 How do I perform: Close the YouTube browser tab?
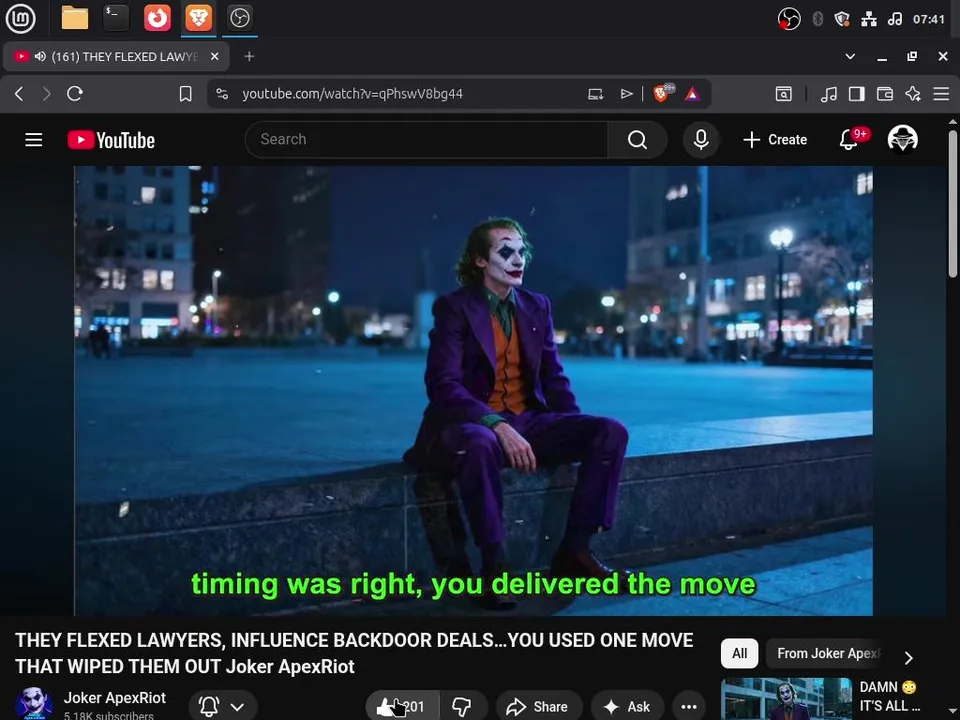(214, 56)
